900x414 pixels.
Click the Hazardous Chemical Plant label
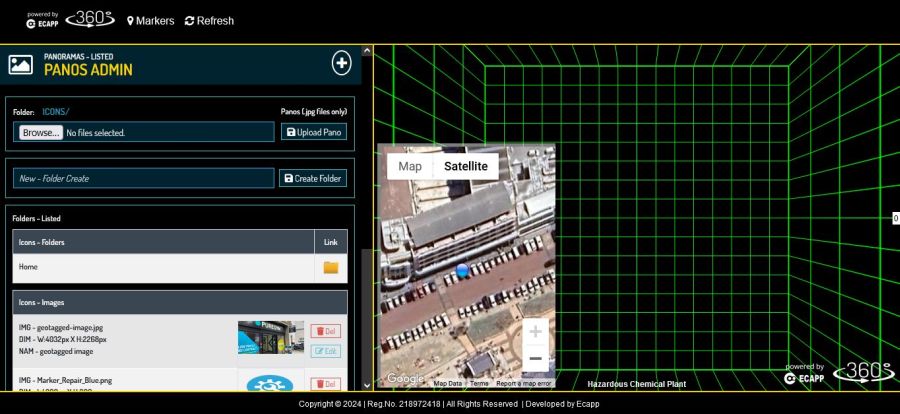[x=637, y=384]
